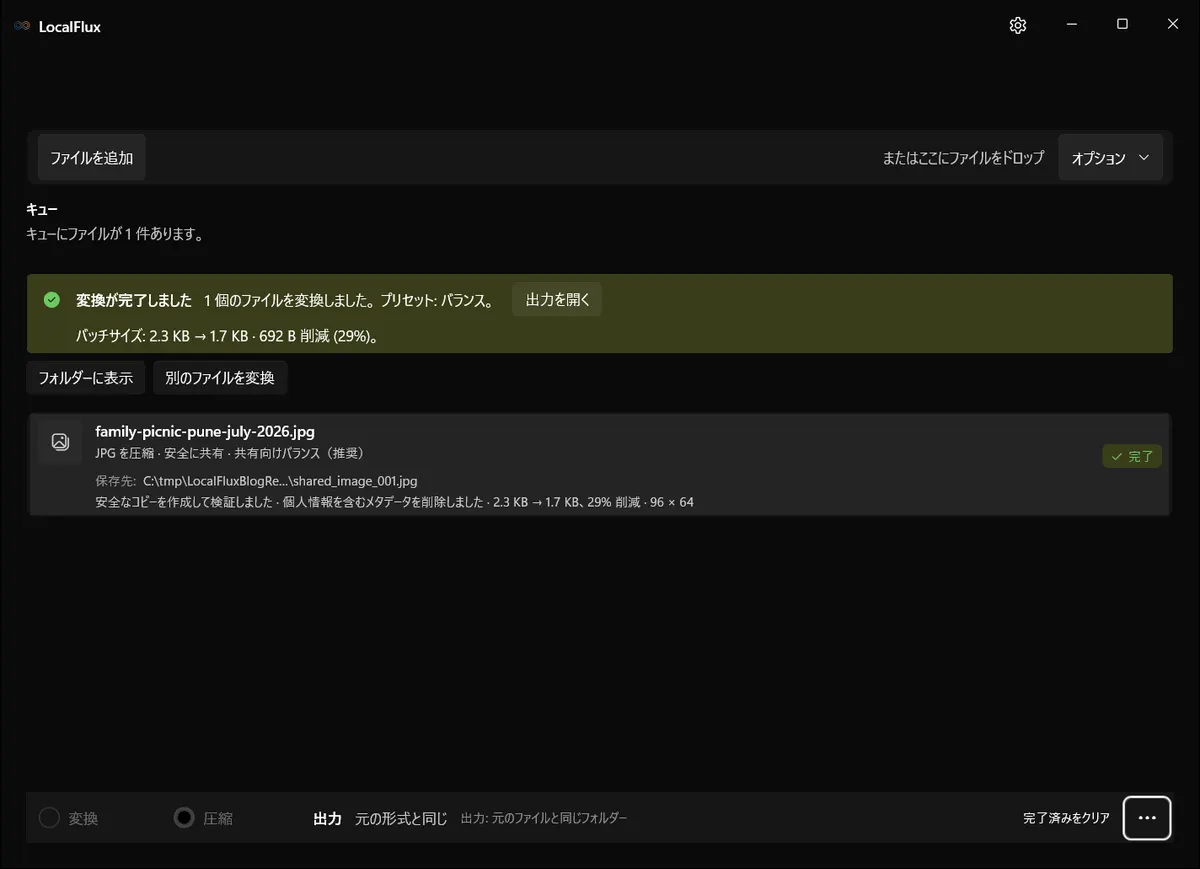
Task: Click the フォルダーに表示 button
Action: click(86, 378)
